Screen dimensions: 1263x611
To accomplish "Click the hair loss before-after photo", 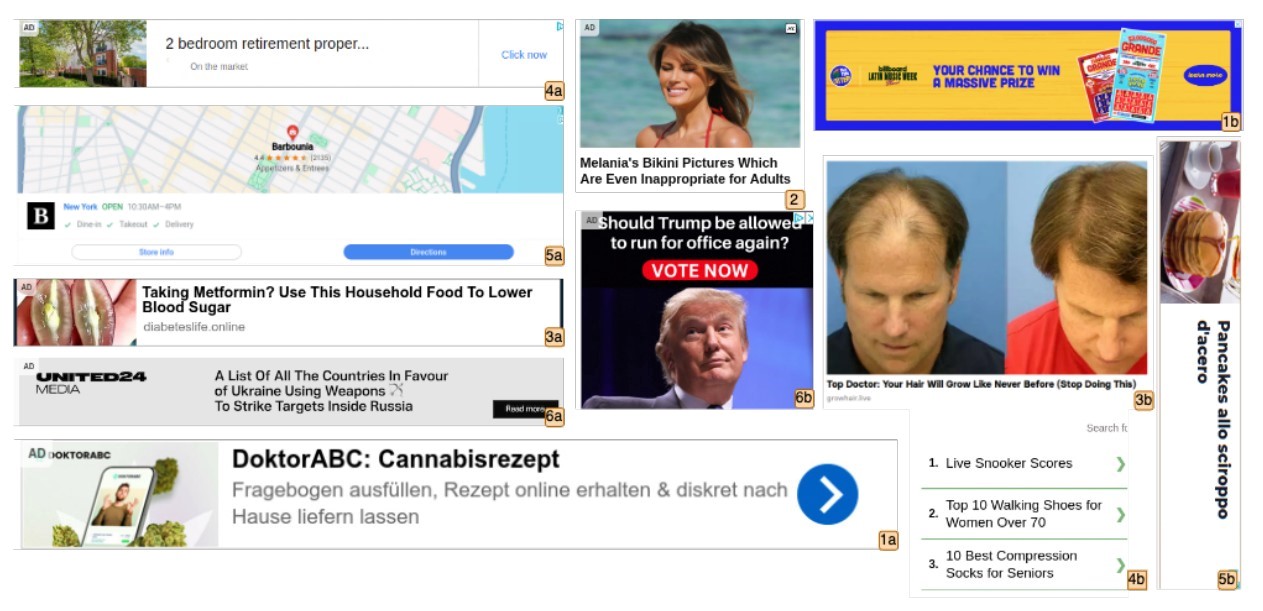I will click(x=986, y=268).
